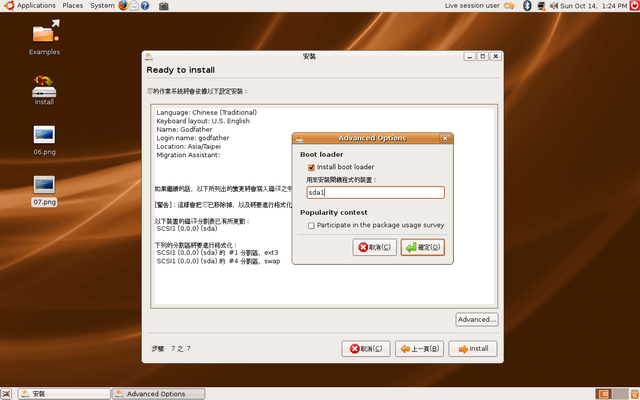This screenshot has height=400, width=640.
Task: Click the Install button
Action: (473, 349)
